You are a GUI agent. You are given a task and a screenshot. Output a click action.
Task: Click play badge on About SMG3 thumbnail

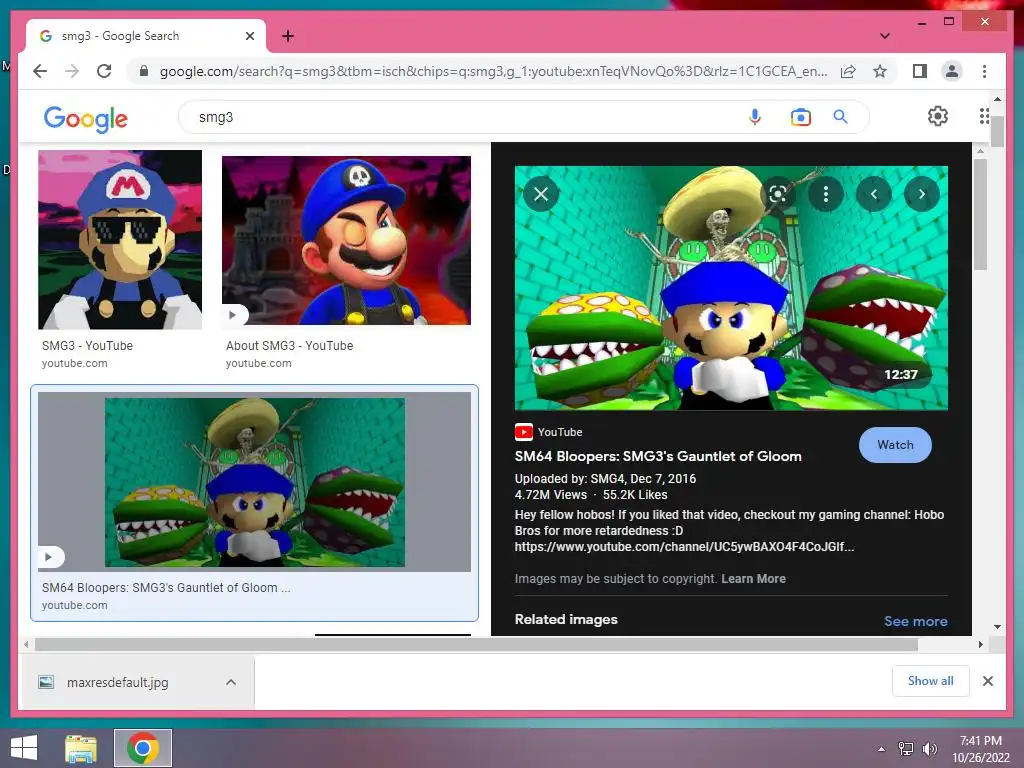pos(234,315)
